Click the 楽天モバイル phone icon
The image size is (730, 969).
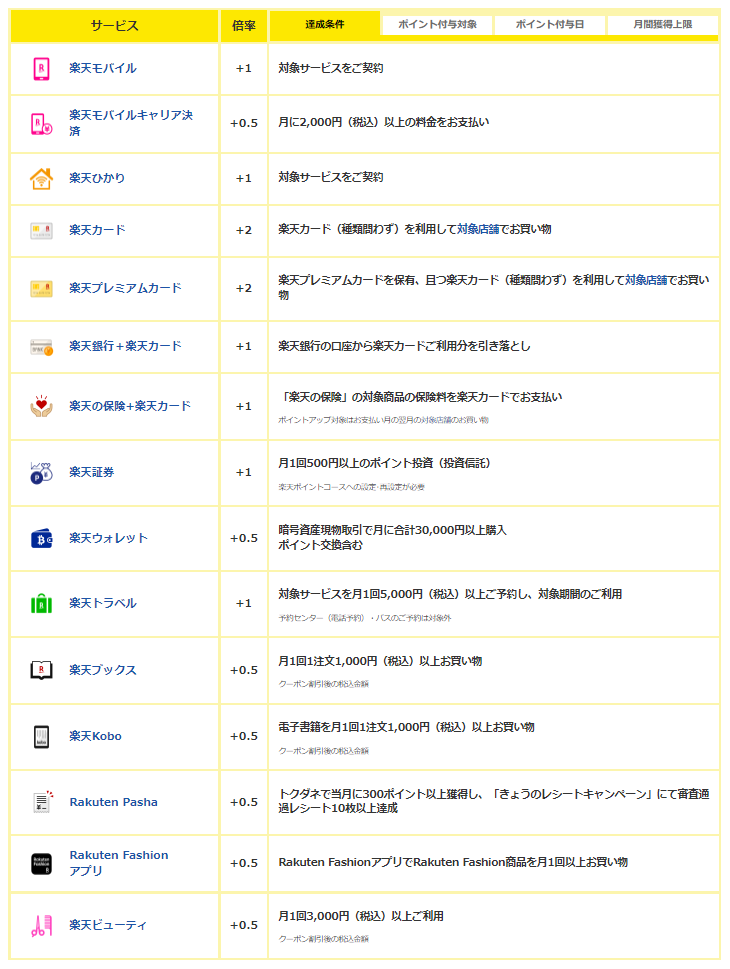point(41,69)
